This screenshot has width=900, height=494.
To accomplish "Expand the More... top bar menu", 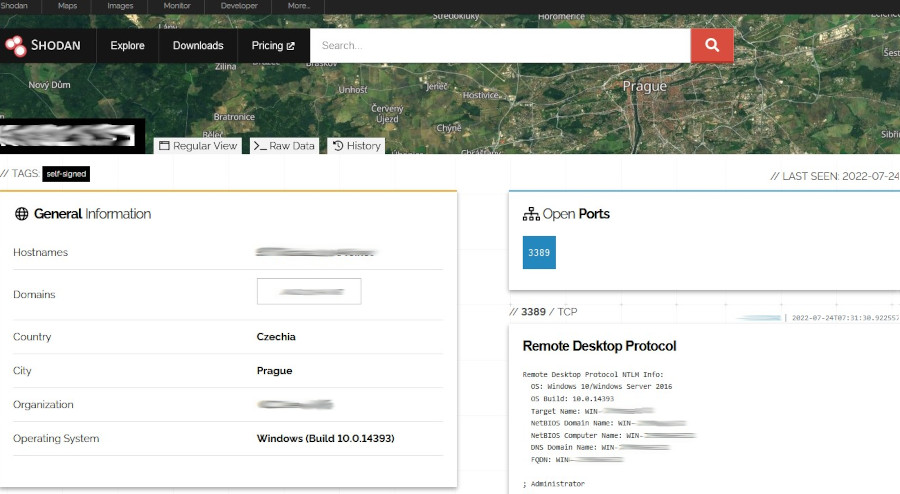I will (298, 6).
